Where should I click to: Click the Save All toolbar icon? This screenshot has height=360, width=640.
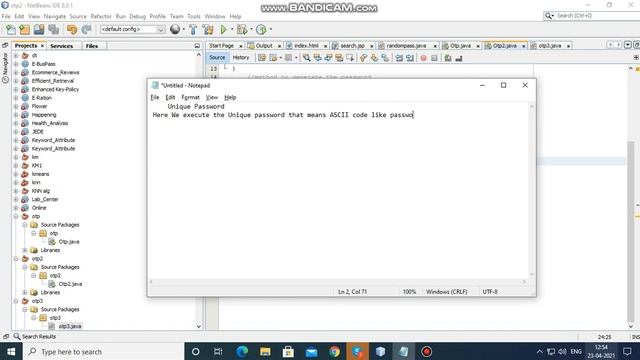tap(53, 29)
